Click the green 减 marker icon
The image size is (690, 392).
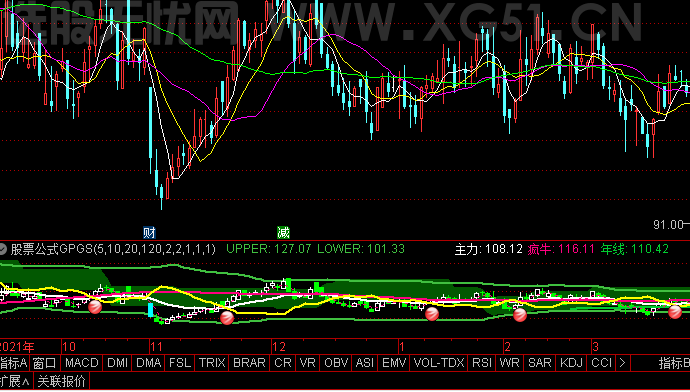283,232
